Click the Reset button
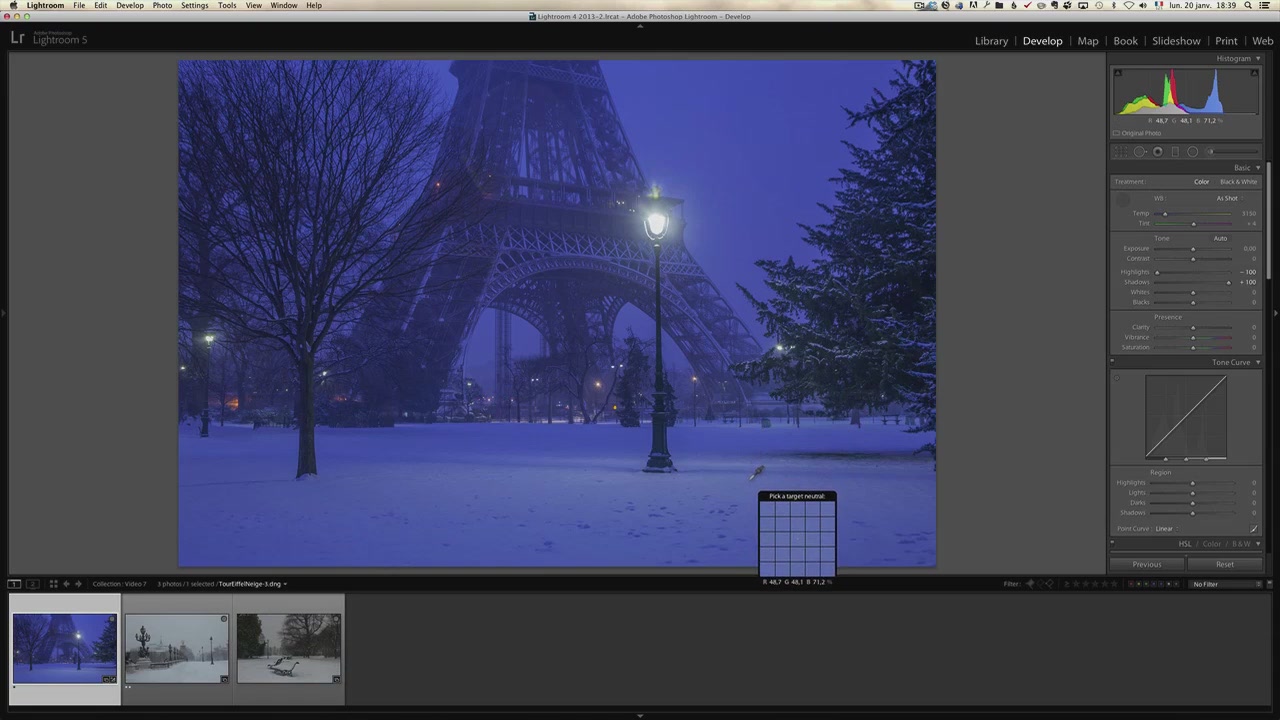Screen dimensions: 1280x720 click(x=1224, y=564)
